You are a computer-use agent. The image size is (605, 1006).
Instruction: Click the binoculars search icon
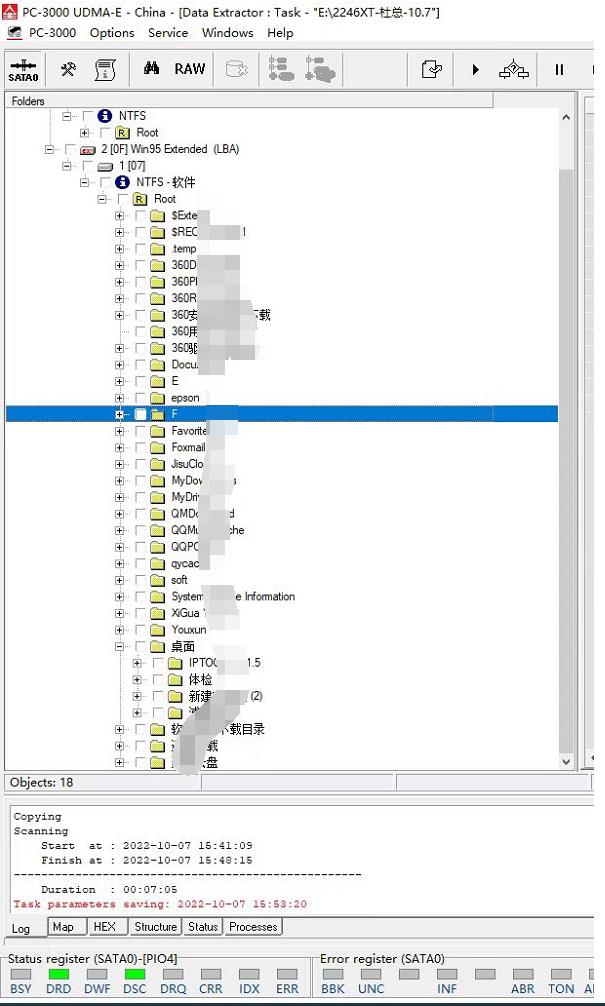coord(151,69)
